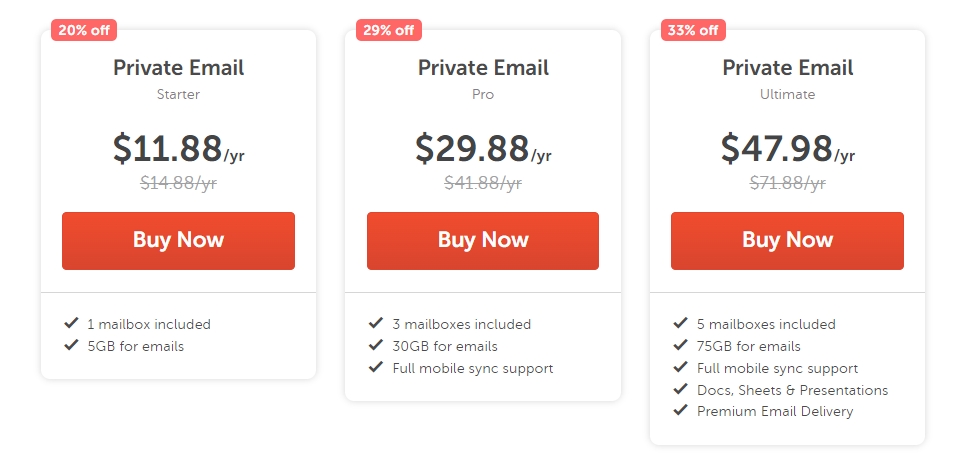Click the checkmark beside "5GB for emails"

coord(71,345)
